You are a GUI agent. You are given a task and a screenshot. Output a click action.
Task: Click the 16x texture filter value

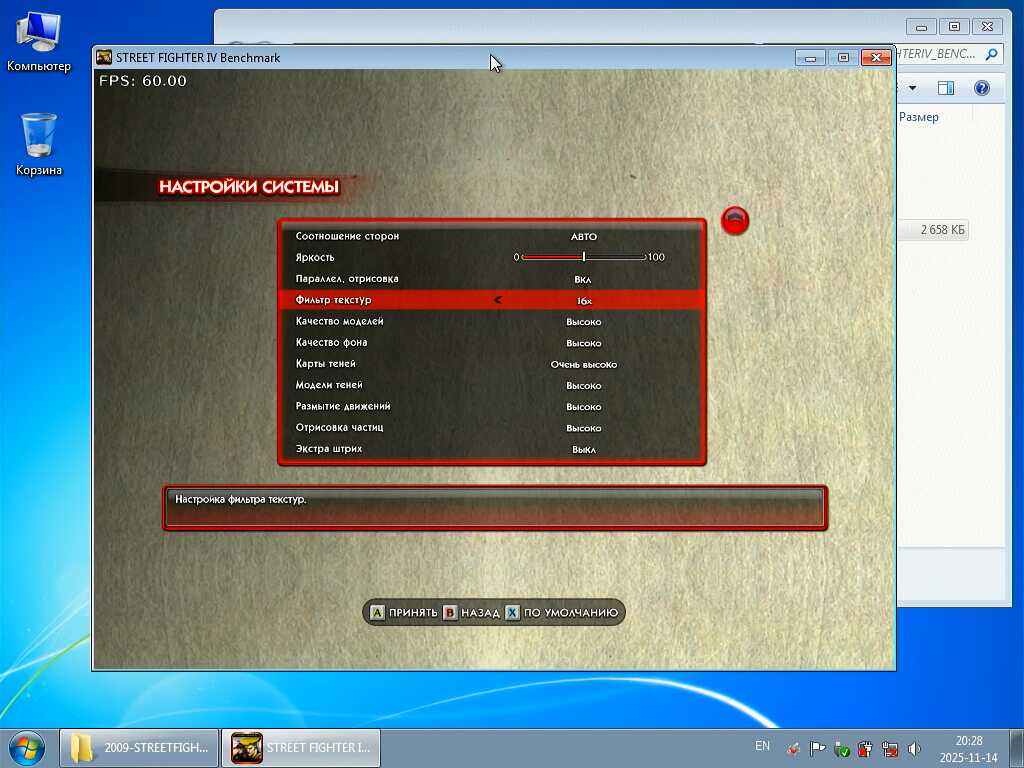(x=584, y=301)
